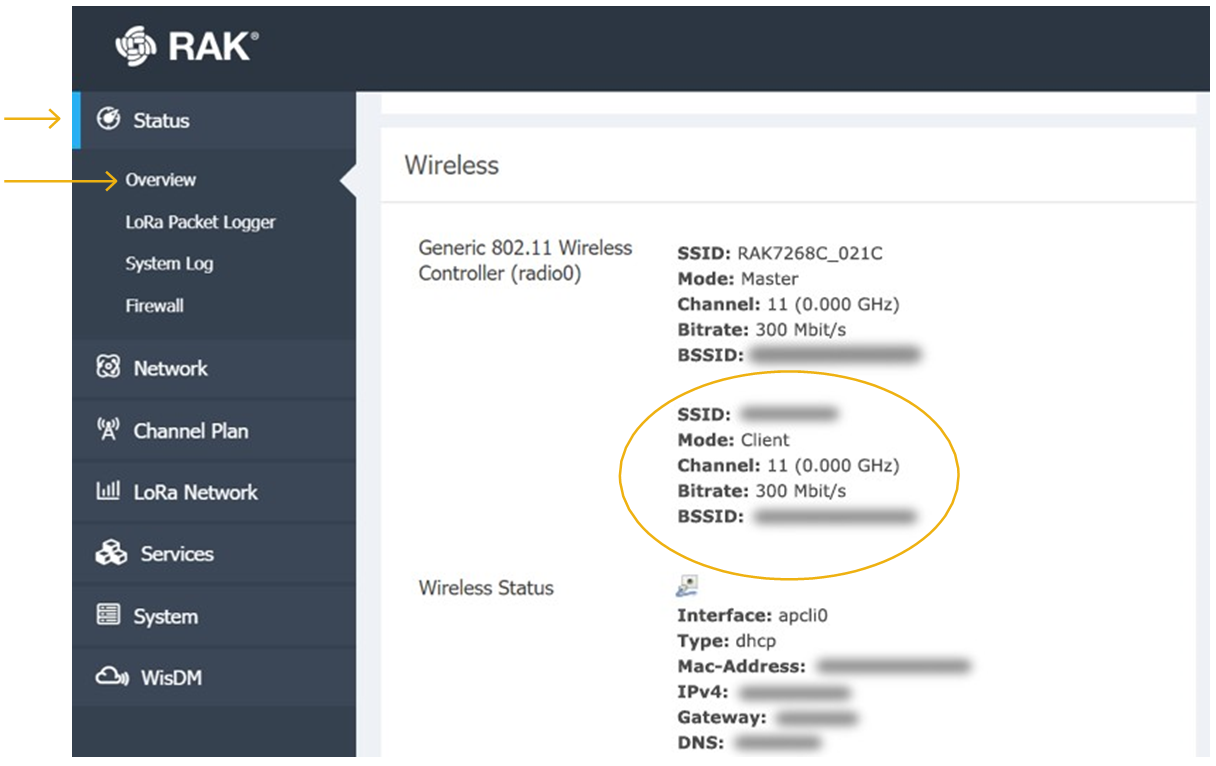This screenshot has width=1216, height=766.
Task: Click the RAK logo in the header
Action: [x=187, y=48]
